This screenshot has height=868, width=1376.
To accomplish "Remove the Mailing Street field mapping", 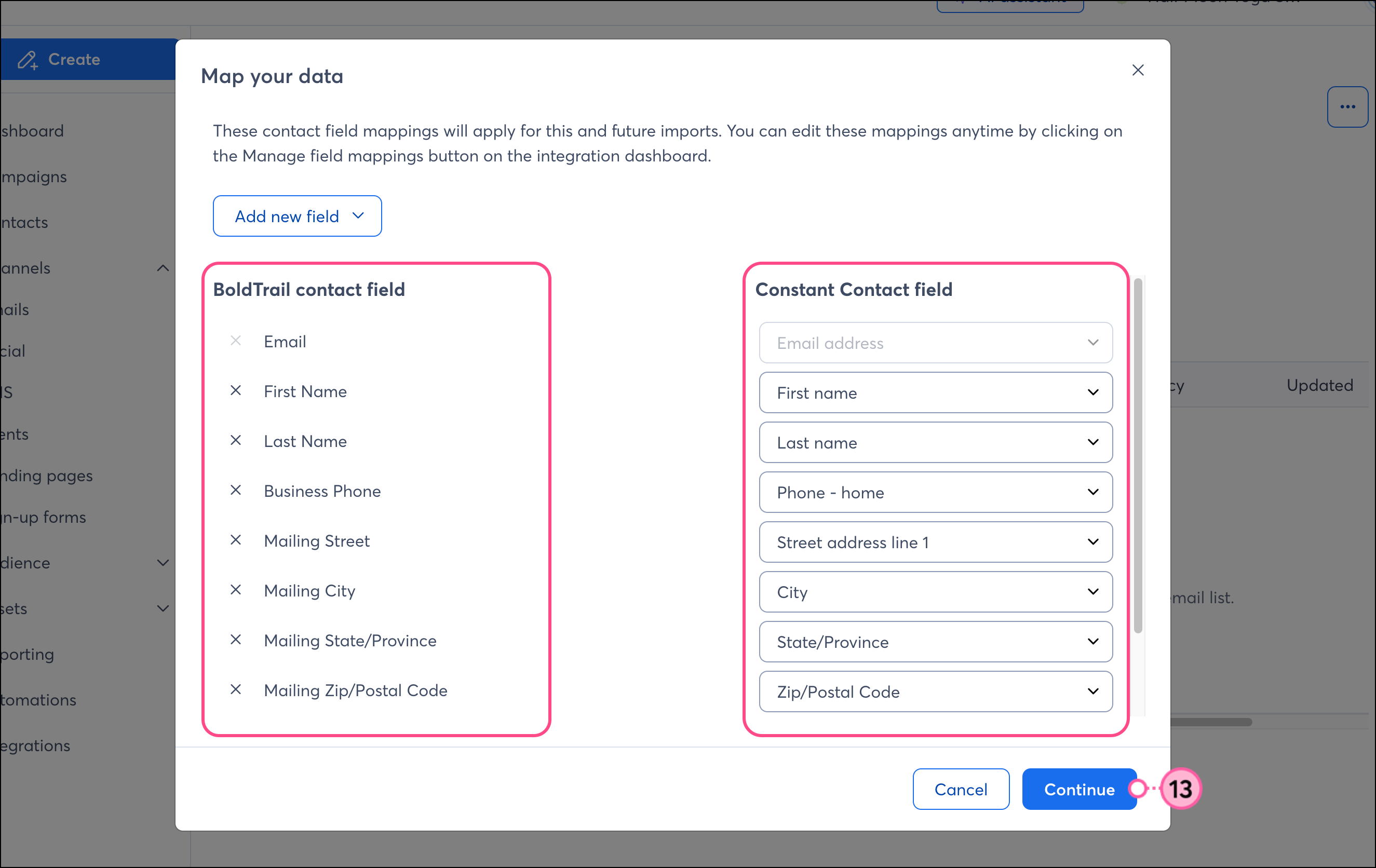I will [235, 540].
